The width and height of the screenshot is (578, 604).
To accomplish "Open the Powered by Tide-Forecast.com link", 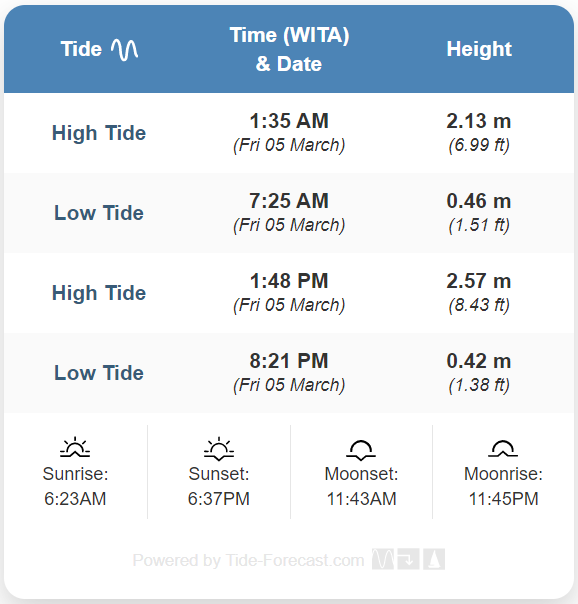I will (x=248, y=560).
